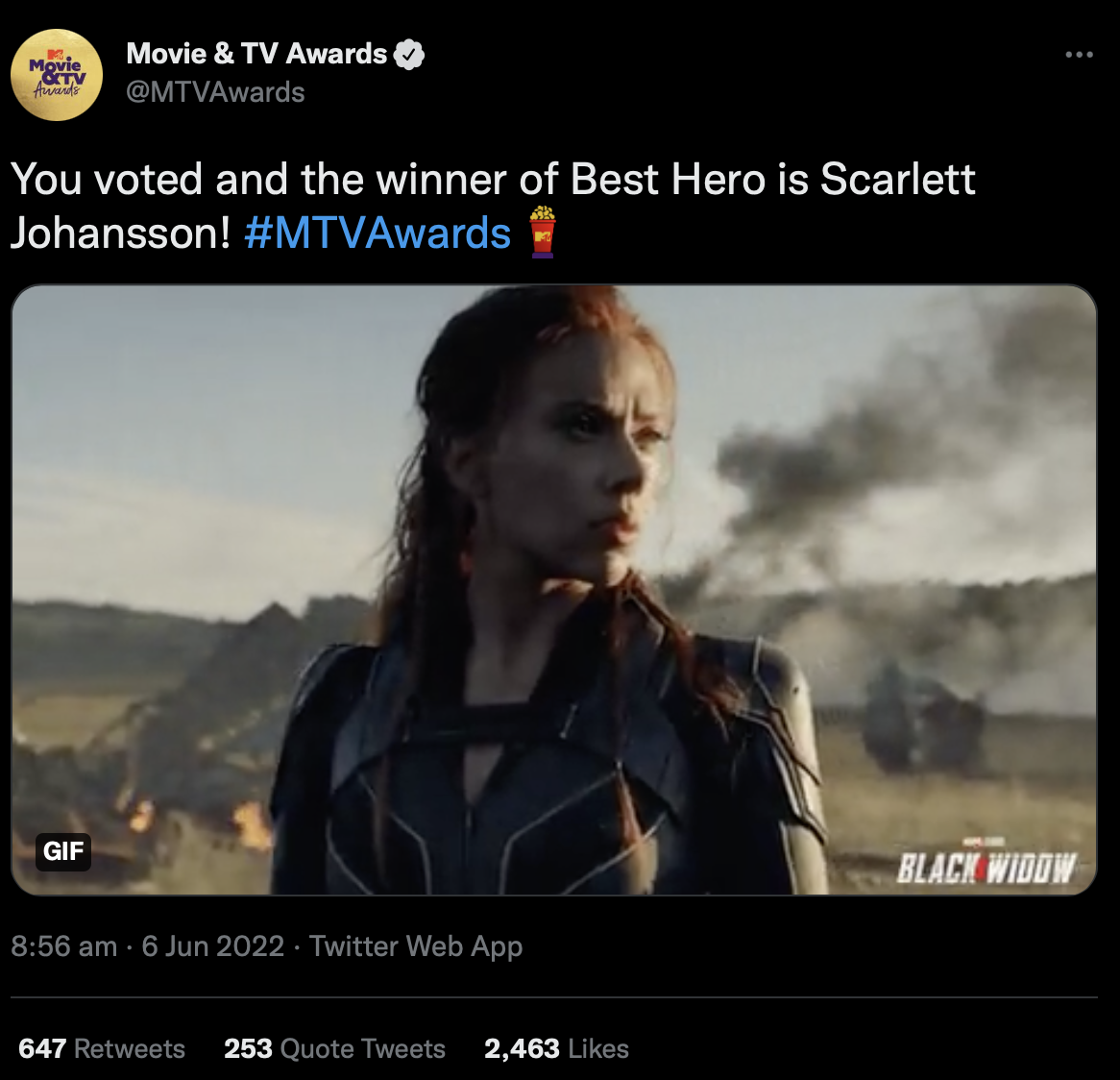1120x1080 pixels.
Task: Click the Black Widow logo watermark
Action: pos(986,866)
